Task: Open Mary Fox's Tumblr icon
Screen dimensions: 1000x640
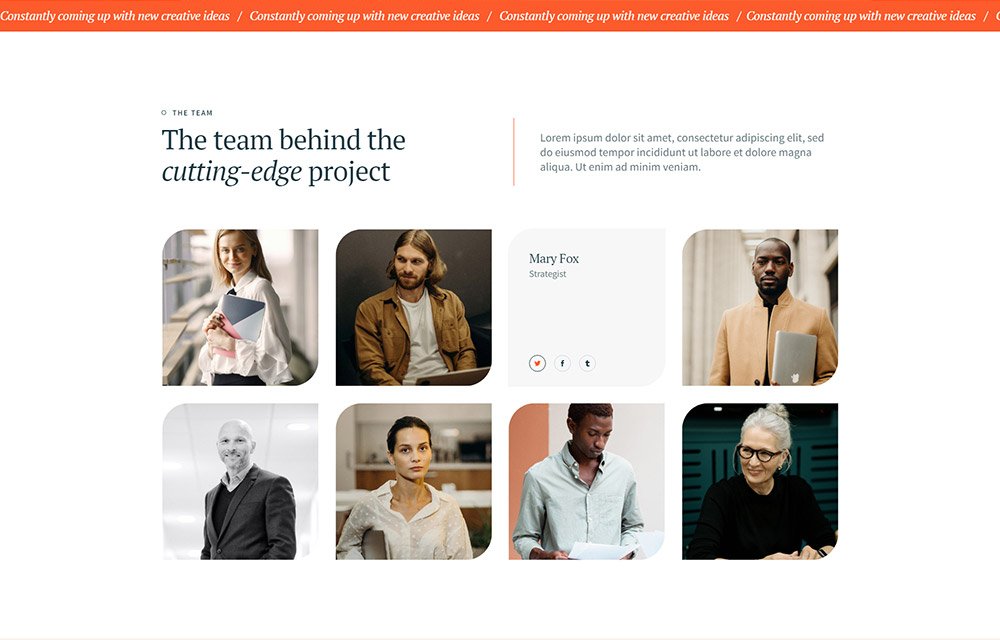Action: [x=587, y=363]
